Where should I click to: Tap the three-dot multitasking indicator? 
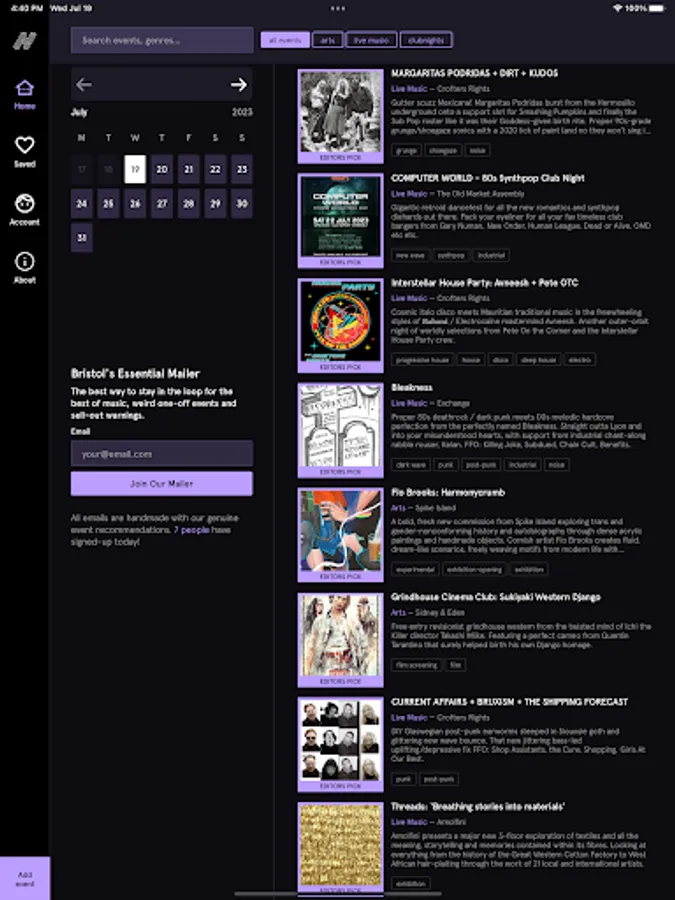338,8
